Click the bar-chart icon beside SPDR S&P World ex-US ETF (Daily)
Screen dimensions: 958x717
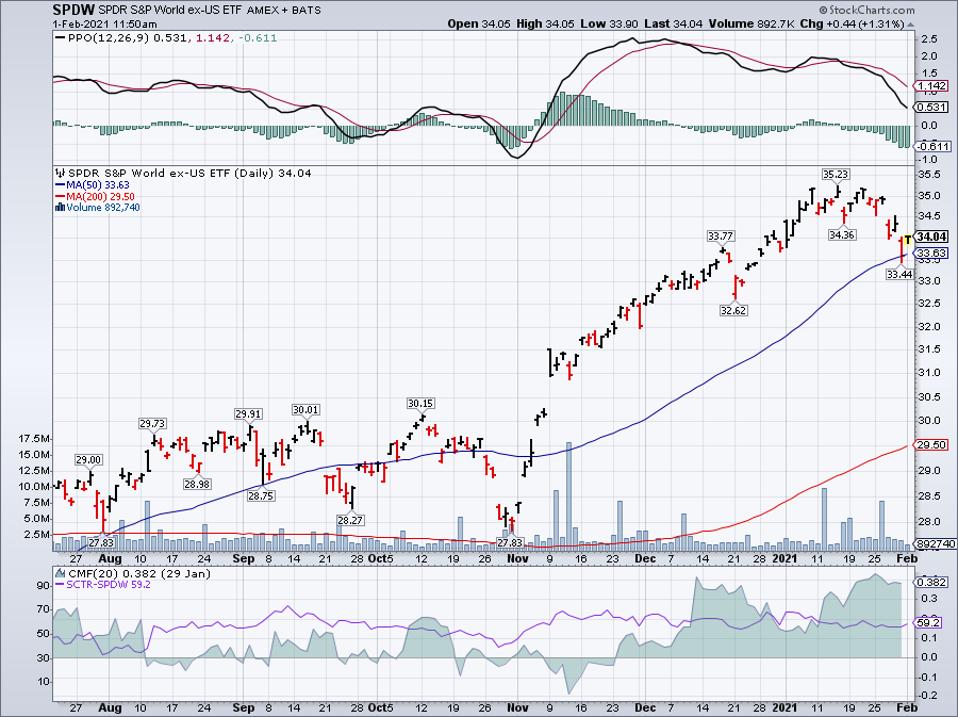[x=60, y=173]
